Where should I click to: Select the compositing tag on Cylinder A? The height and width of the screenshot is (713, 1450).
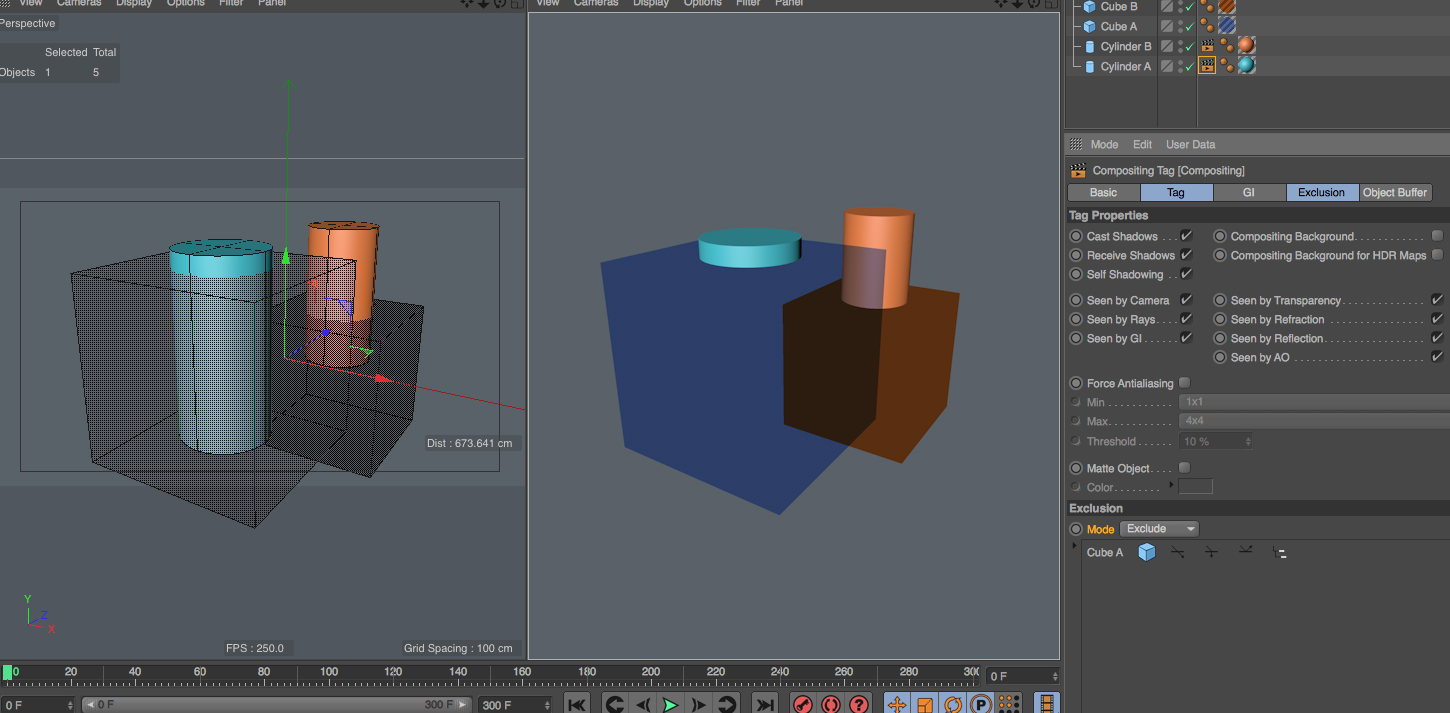(1207, 66)
